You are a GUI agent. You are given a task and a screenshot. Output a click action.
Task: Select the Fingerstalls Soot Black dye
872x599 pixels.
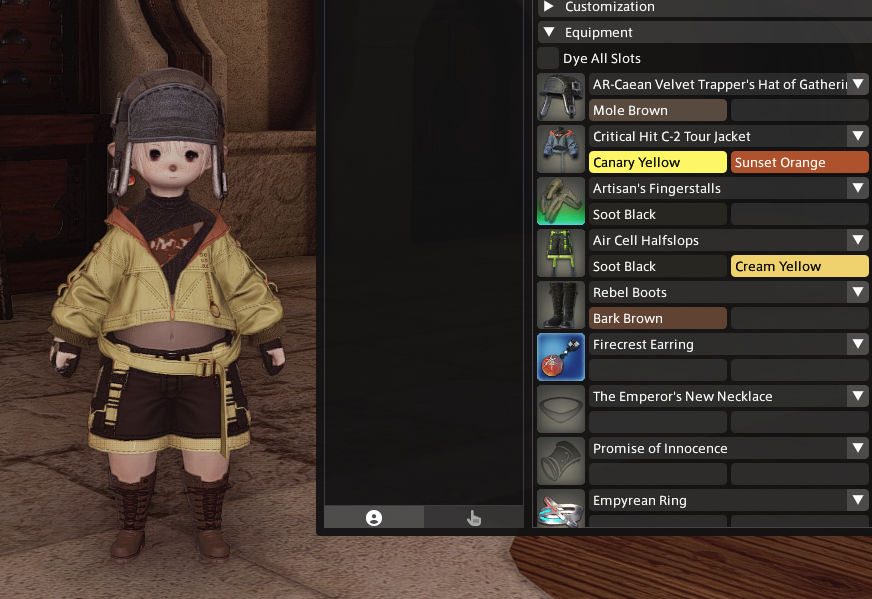pyautogui.click(x=658, y=214)
